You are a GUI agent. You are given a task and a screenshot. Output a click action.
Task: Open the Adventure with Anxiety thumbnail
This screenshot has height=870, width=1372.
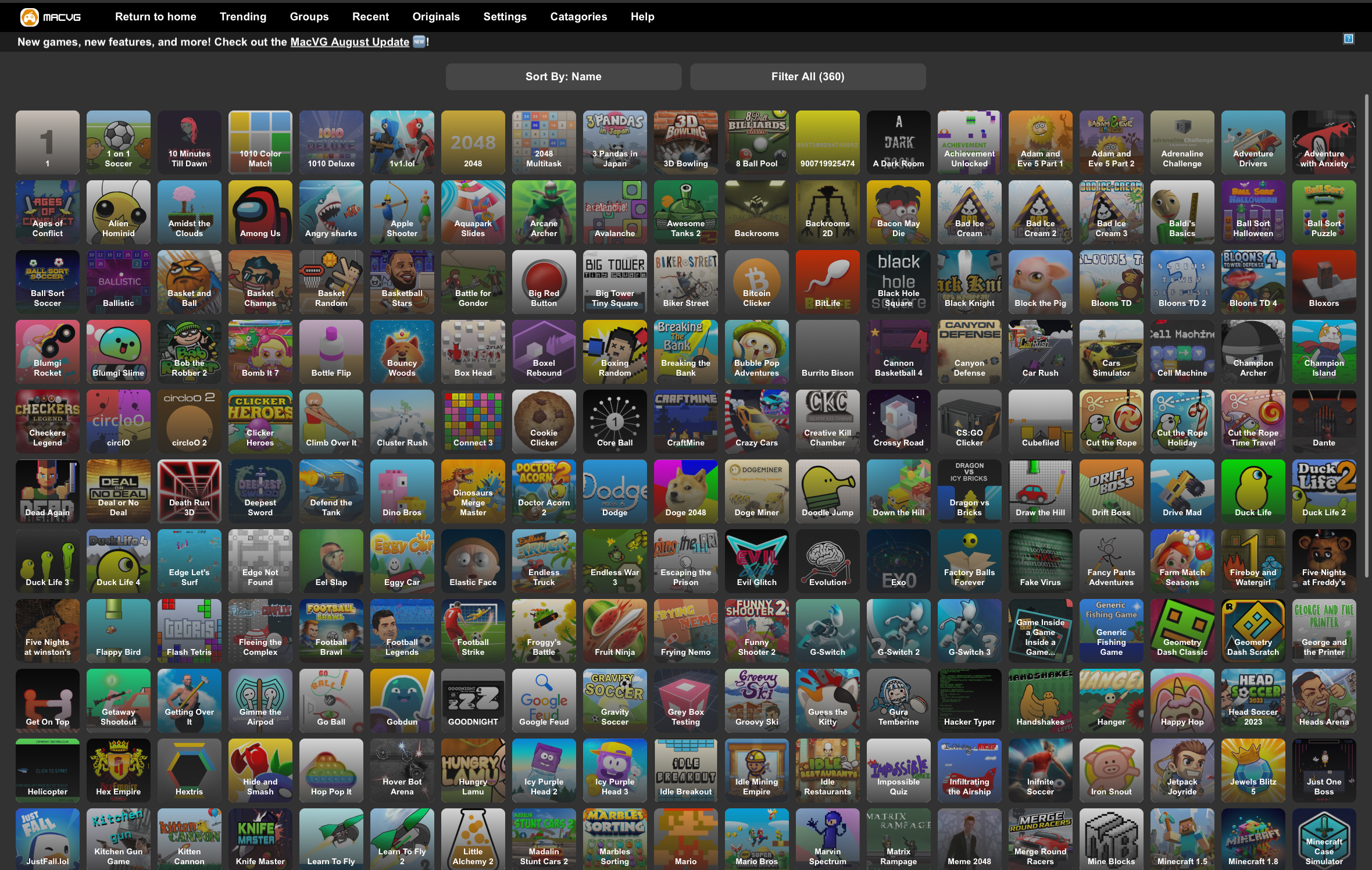1324,142
